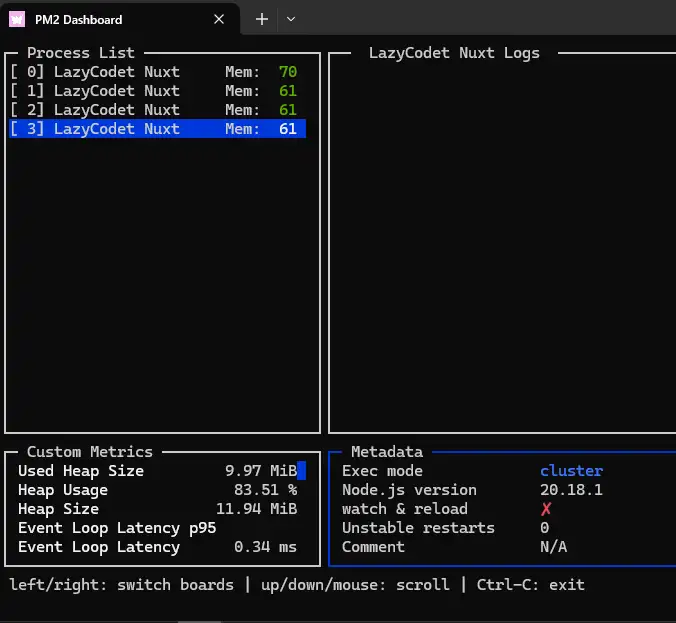Click the Ctrl-C exit hint text
676x623 pixels.
pyautogui.click(x=531, y=585)
